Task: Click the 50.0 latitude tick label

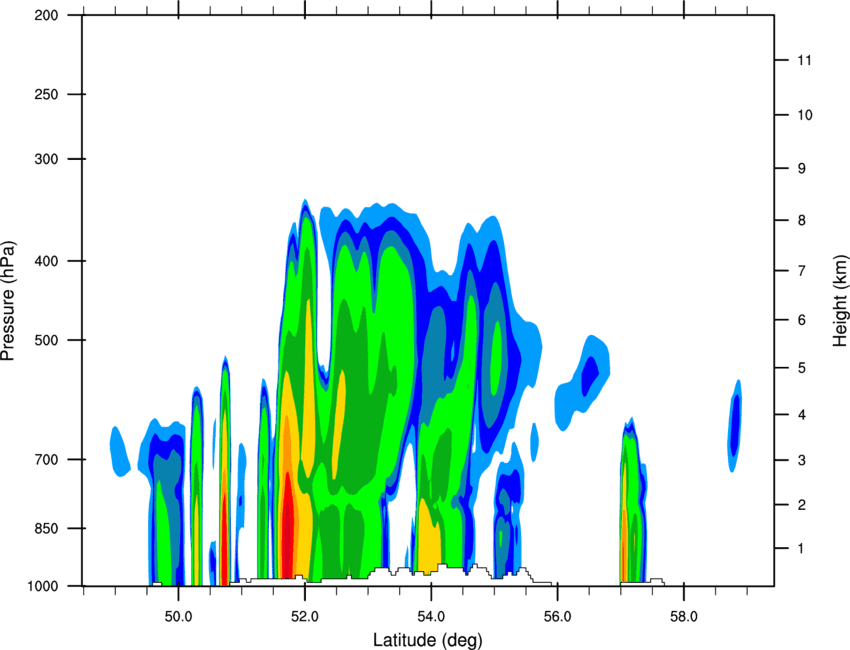Action: (178, 617)
